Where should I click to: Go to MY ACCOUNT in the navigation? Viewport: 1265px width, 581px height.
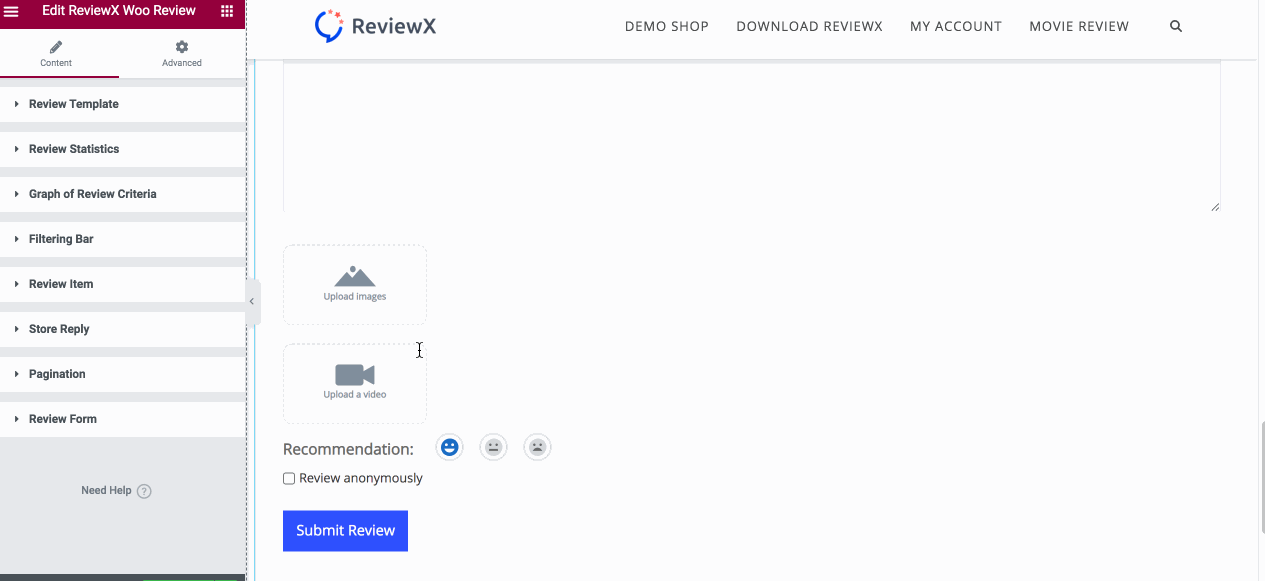pyautogui.click(x=955, y=26)
